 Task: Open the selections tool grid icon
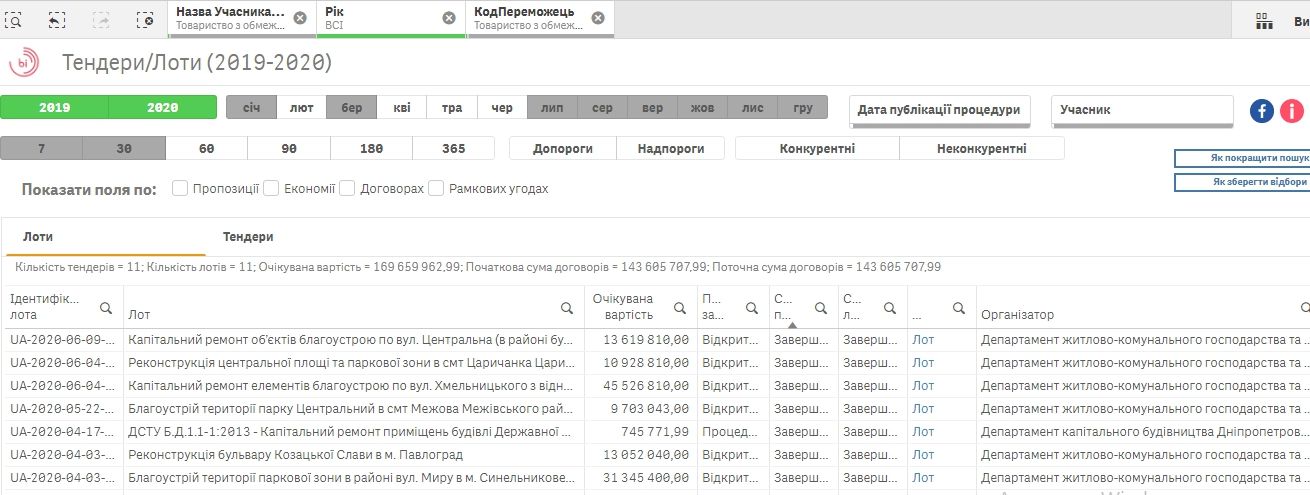[x=1263, y=19]
